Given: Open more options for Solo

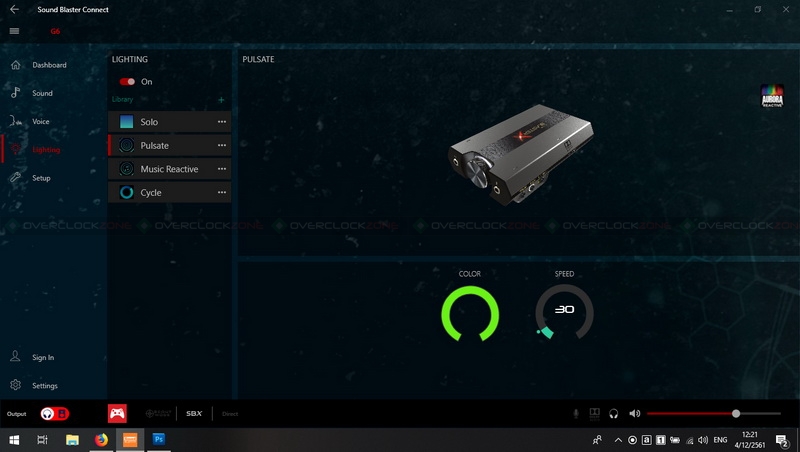Looking at the screenshot, I should [x=222, y=122].
